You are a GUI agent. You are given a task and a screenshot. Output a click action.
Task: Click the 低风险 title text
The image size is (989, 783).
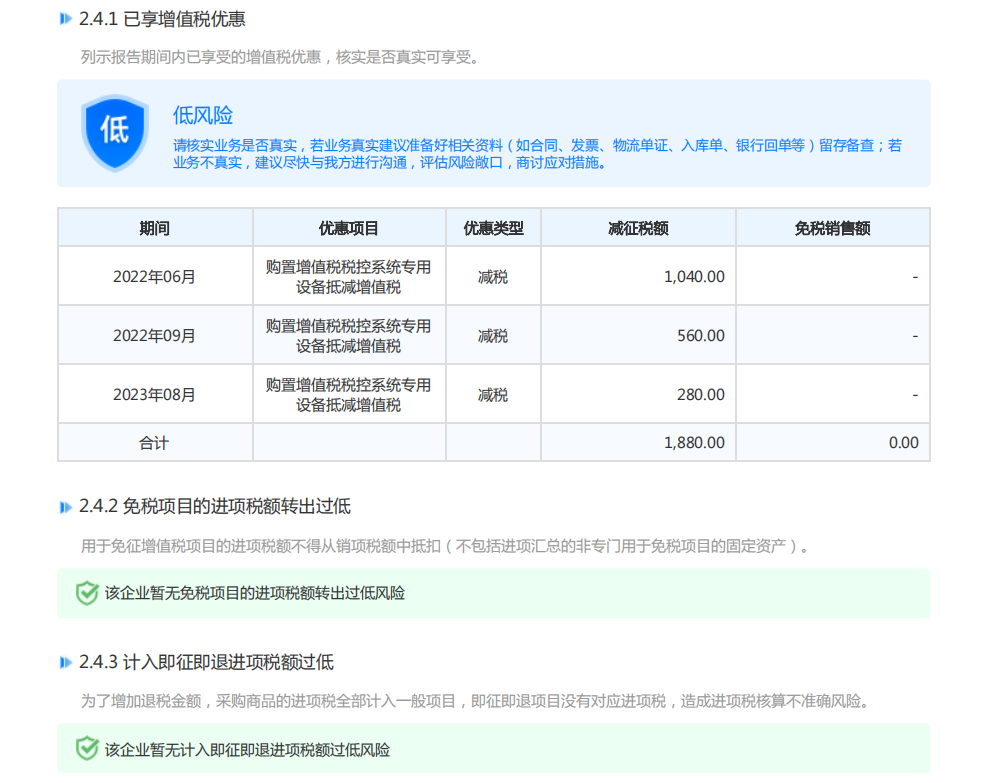(203, 115)
